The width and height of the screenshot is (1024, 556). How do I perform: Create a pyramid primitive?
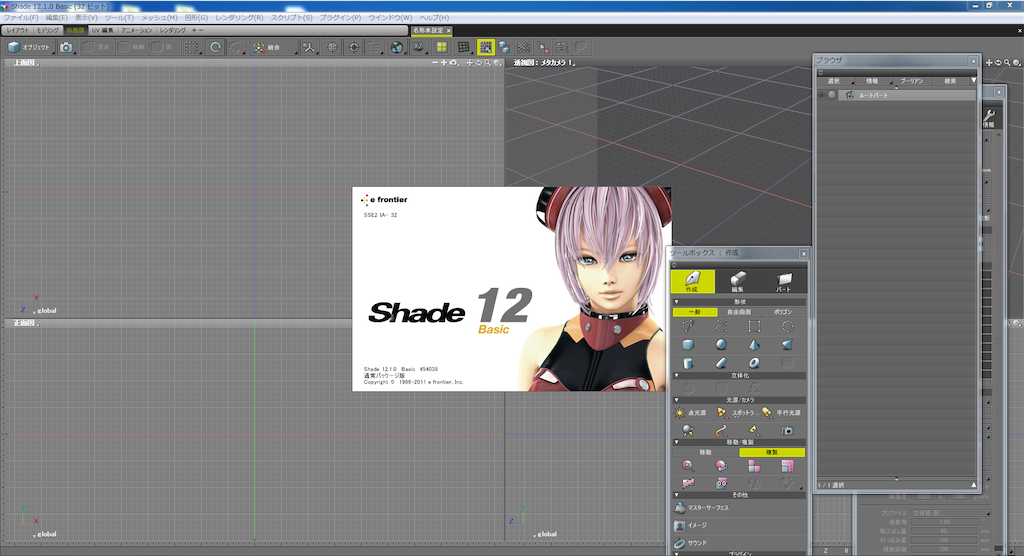[754, 344]
